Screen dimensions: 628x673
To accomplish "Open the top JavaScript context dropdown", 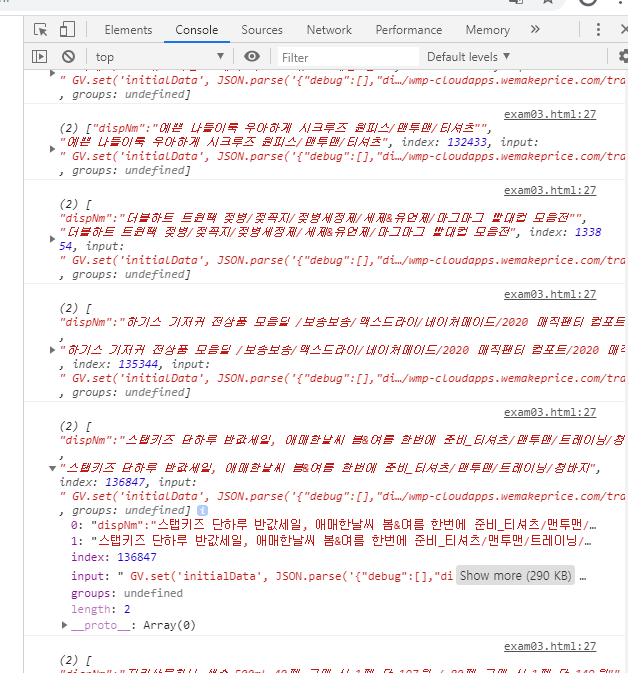I will pyautogui.click(x=160, y=57).
